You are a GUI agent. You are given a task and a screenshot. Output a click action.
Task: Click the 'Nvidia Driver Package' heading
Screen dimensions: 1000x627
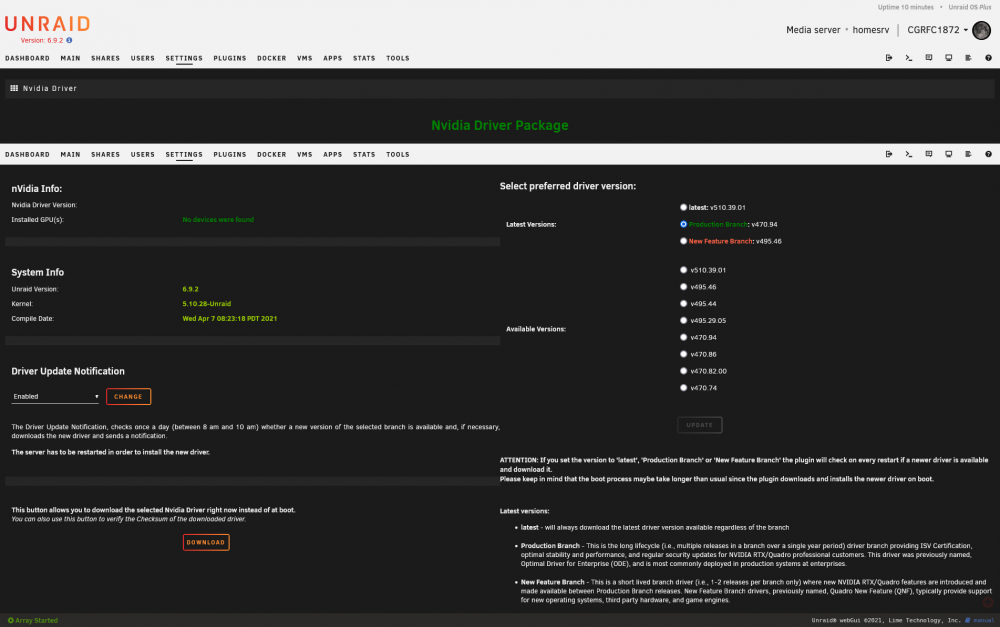499,125
